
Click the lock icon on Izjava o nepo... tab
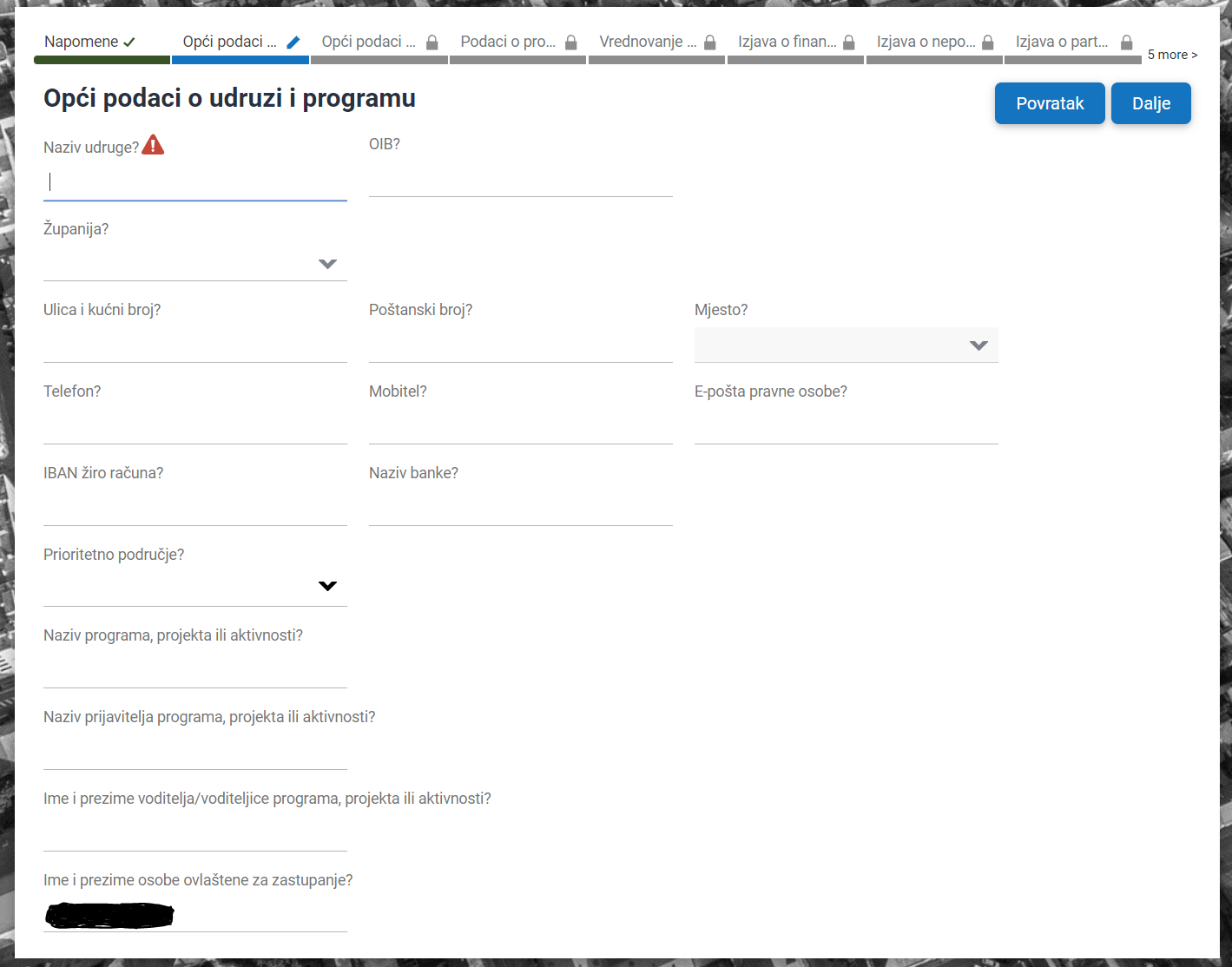988,42
